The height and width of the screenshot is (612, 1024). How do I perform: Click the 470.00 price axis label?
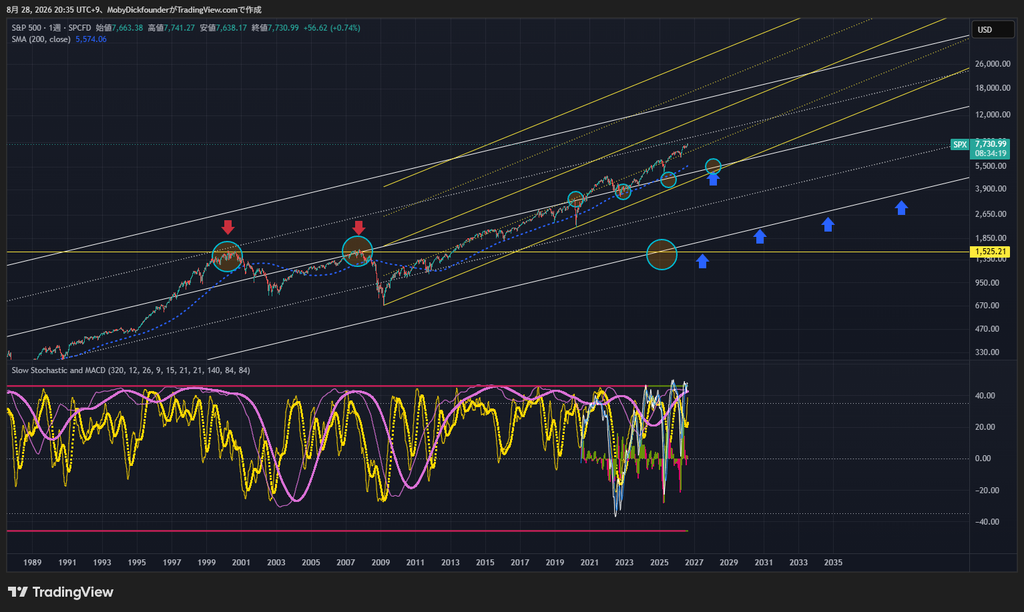[987, 329]
